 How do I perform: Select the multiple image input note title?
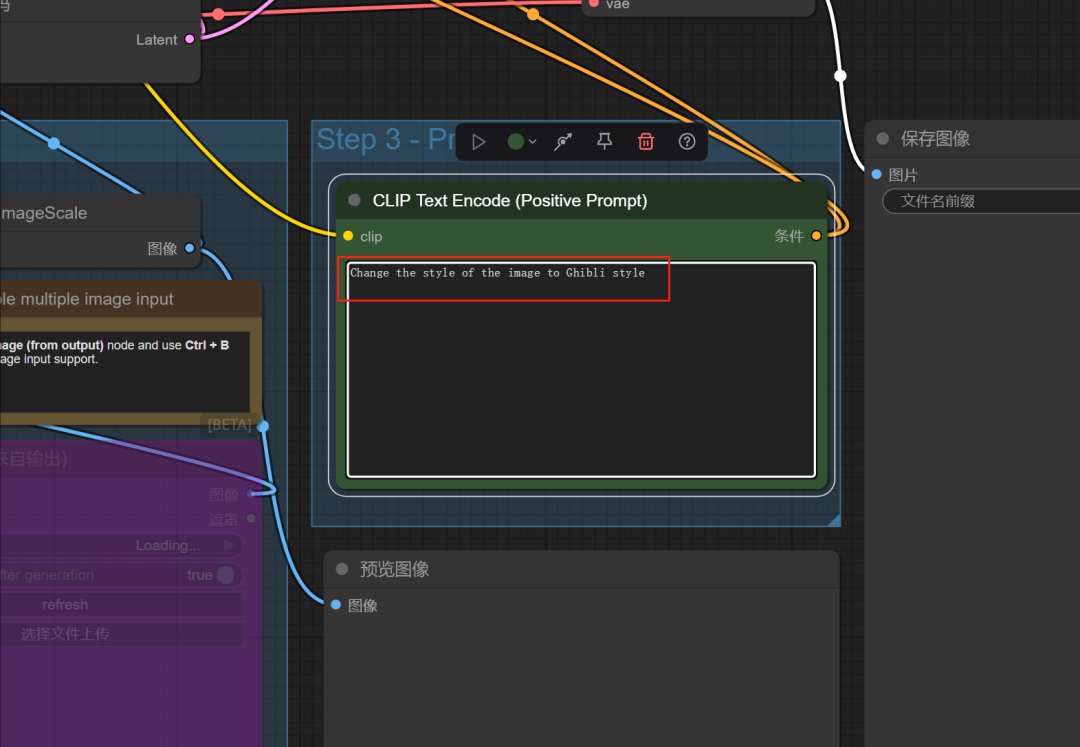tap(87, 299)
